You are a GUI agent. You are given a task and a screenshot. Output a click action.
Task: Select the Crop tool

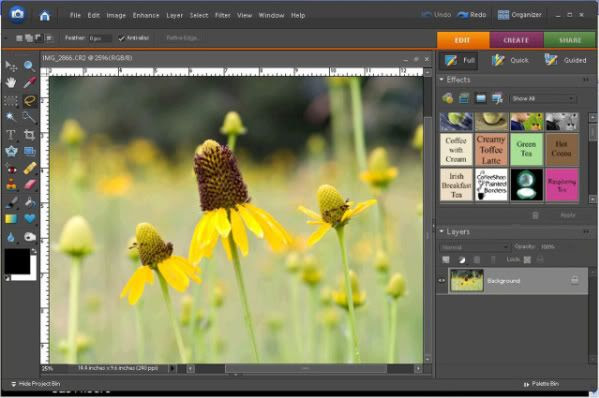pos(29,134)
